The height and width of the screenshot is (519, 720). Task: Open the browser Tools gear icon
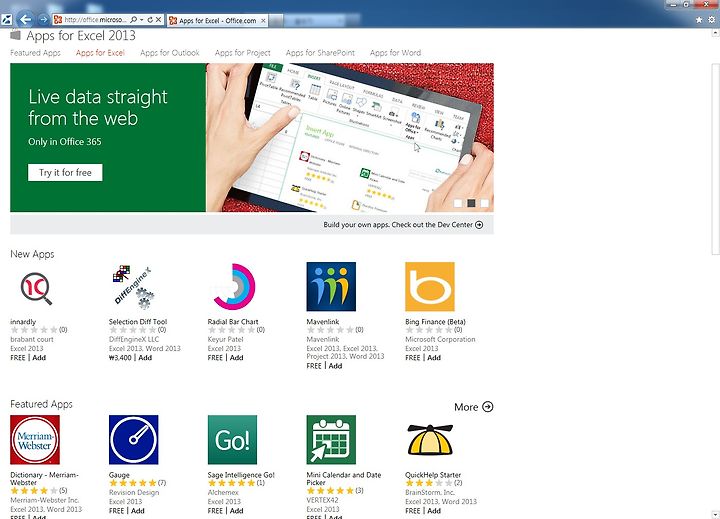tap(711, 20)
